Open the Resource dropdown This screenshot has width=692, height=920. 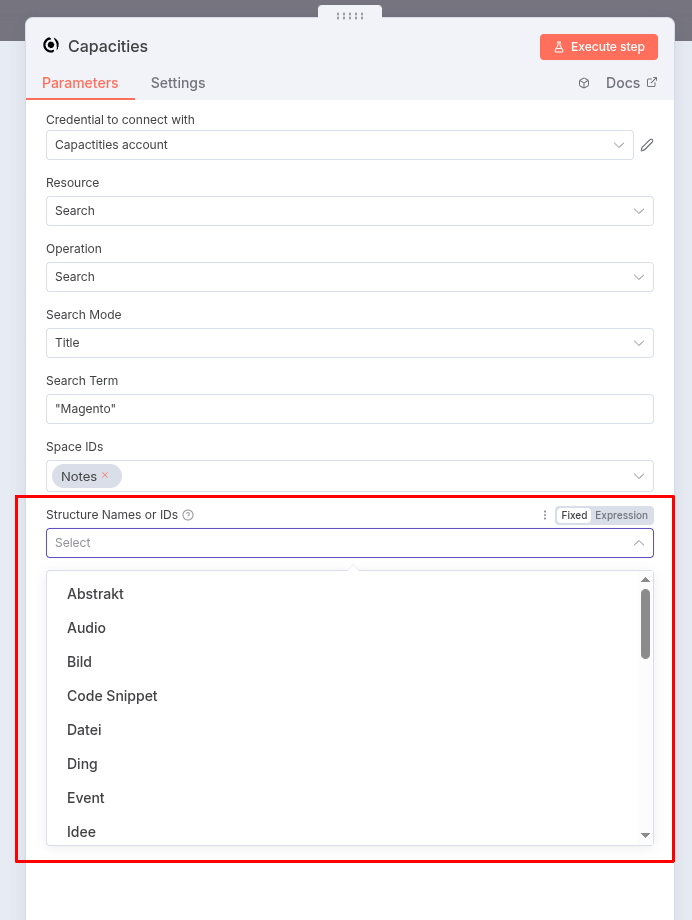coord(349,211)
